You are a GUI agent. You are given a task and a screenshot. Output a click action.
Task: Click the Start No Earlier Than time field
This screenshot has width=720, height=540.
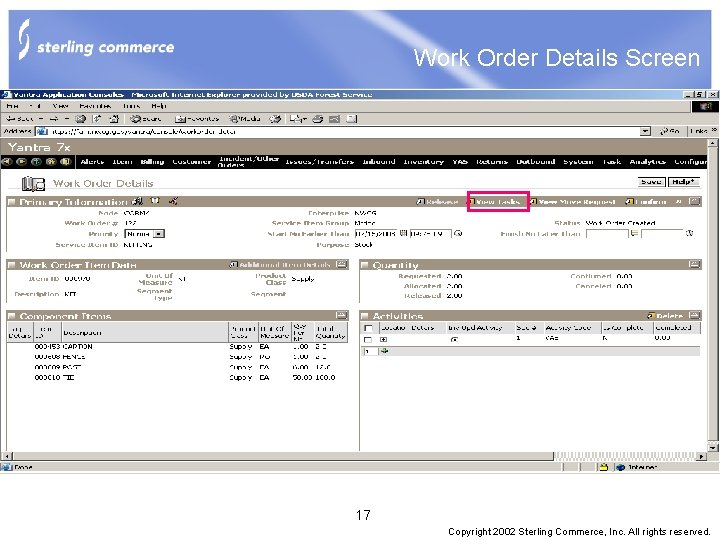click(431, 234)
